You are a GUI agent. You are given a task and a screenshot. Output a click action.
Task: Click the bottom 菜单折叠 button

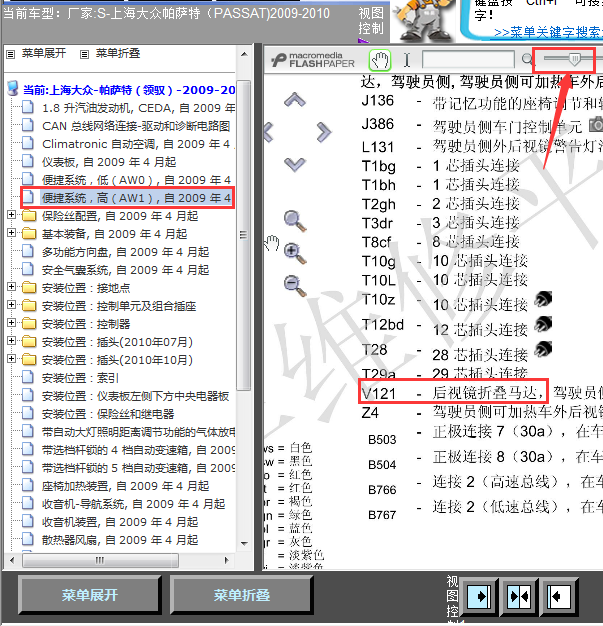(242, 595)
